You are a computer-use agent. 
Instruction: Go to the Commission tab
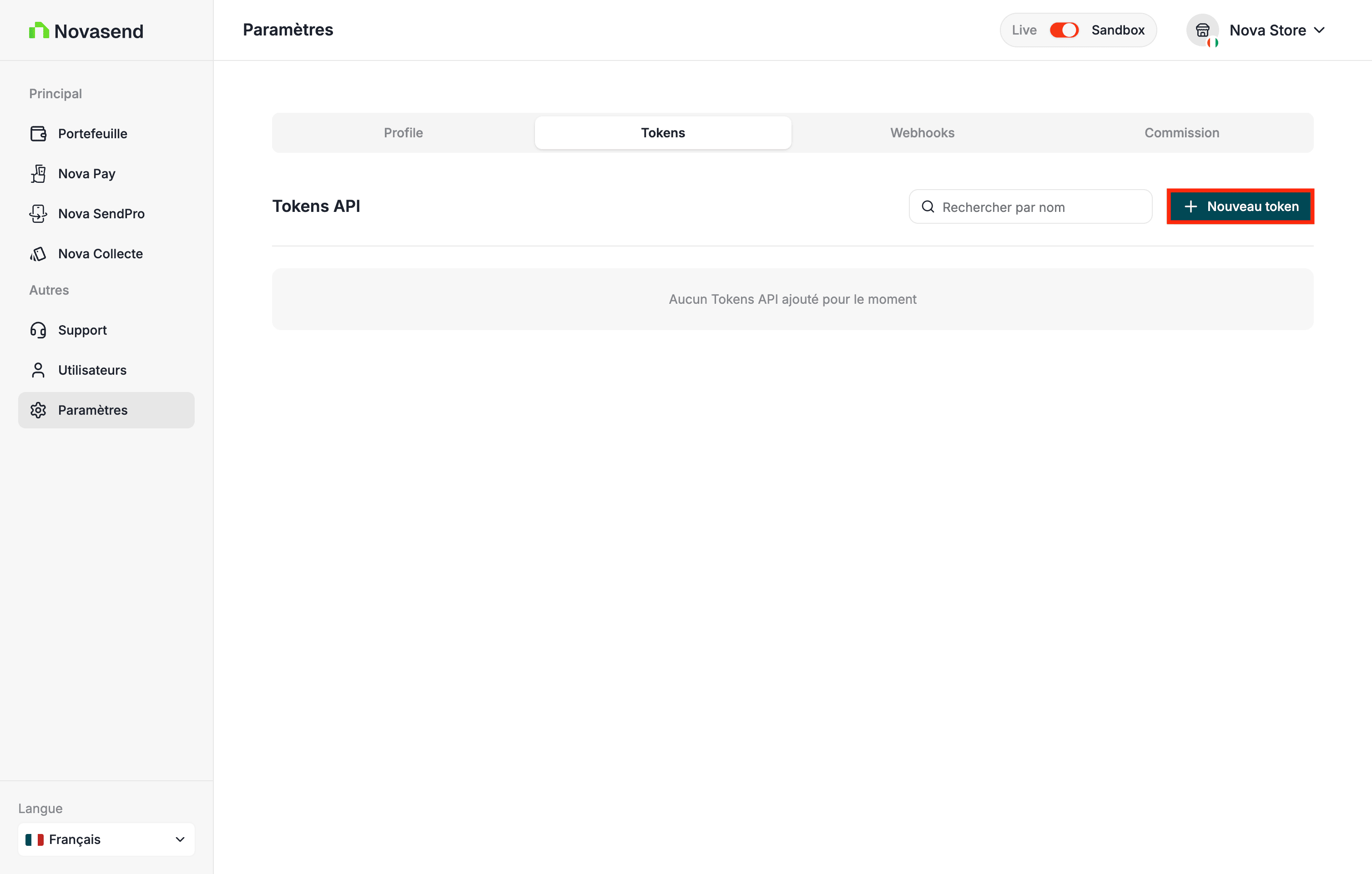click(1182, 133)
